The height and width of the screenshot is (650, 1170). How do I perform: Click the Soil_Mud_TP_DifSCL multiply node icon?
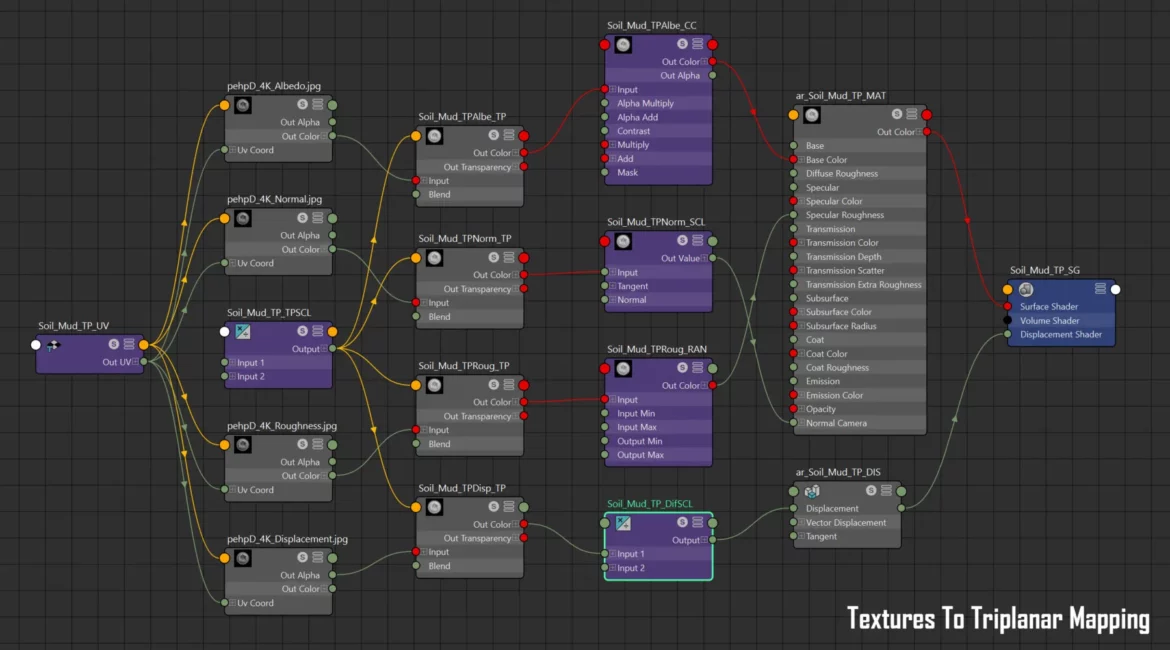623,523
